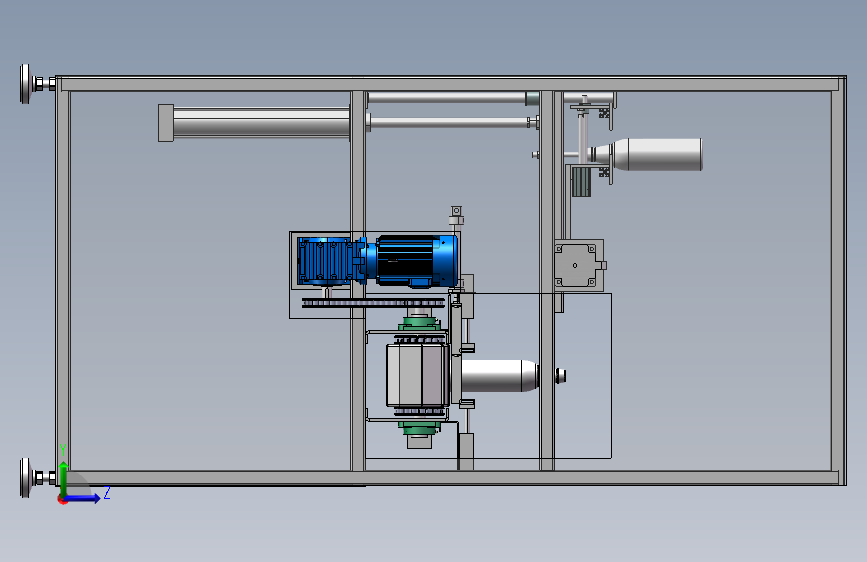The height and width of the screenshot is (562, 867).
Task: Select the blue gear motor in the model
Action: [x=377, y=261]
